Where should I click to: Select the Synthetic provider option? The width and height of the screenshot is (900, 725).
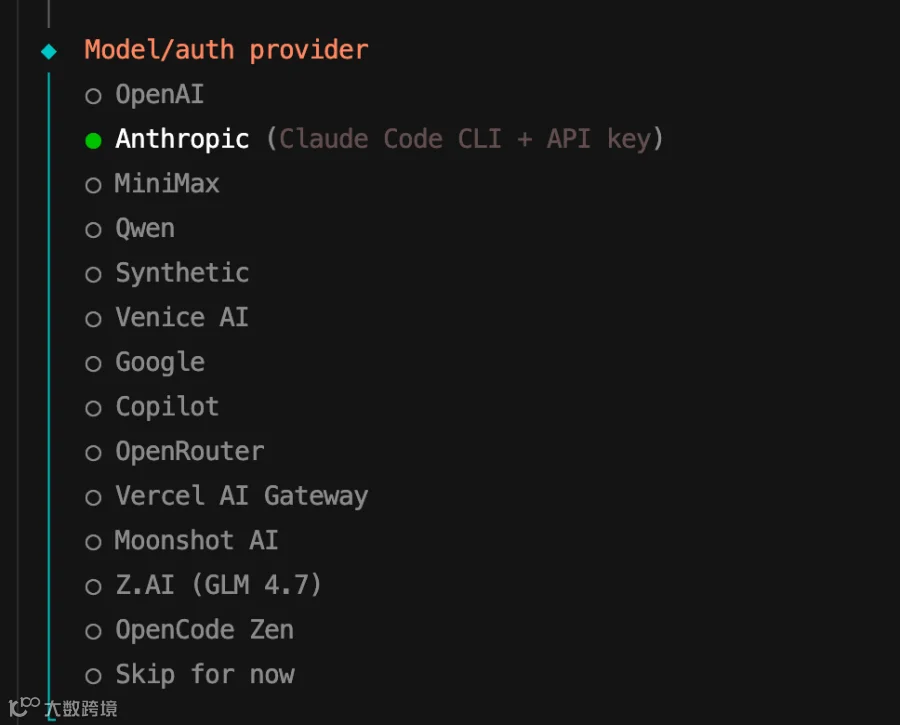(167, 273)
